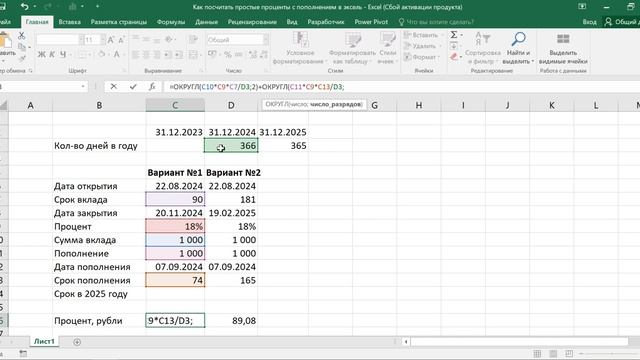Click the horizontal scrollbar left arrow

406,342
